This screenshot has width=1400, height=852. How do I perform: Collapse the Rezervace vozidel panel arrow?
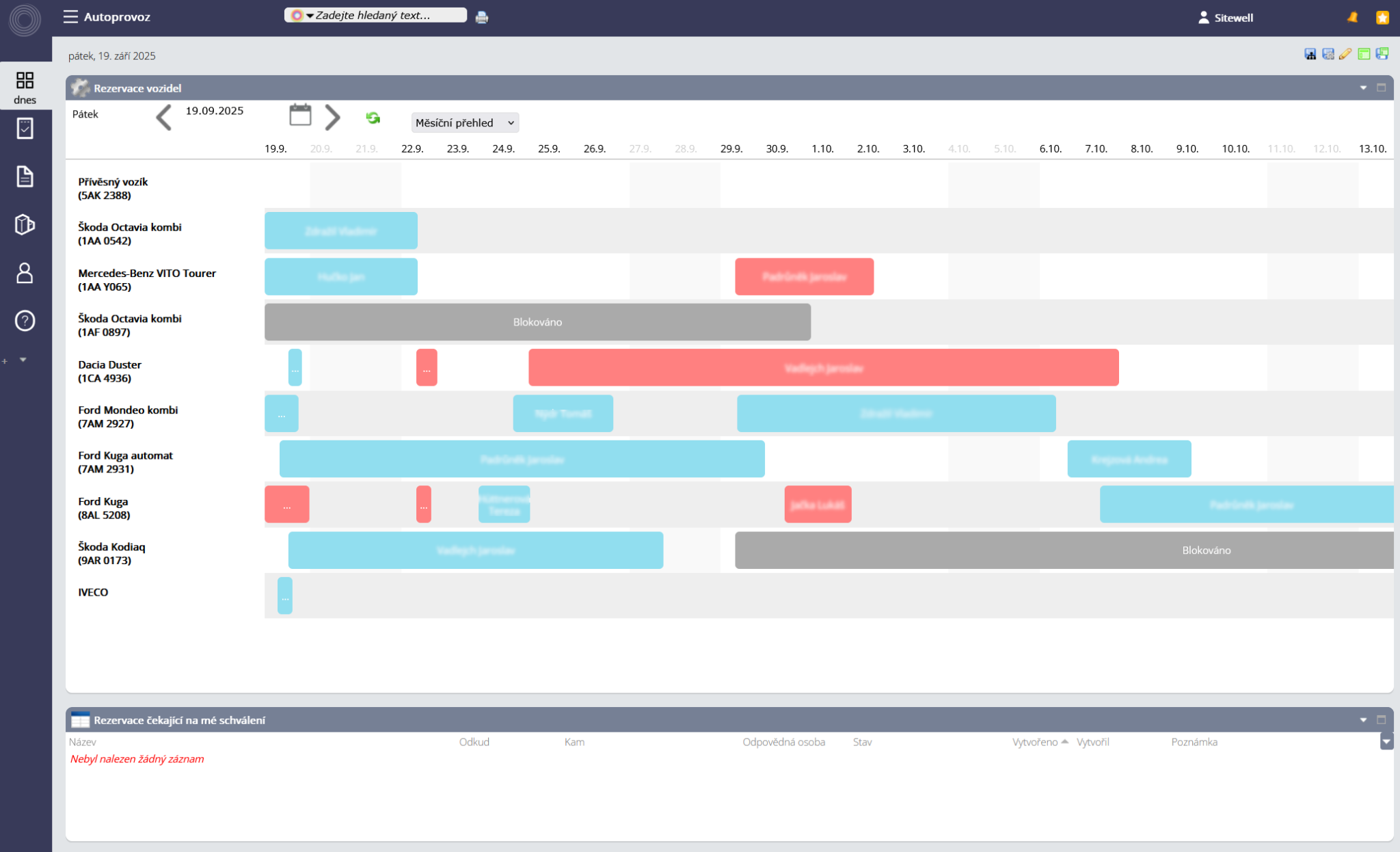[x=1363, y=88]
